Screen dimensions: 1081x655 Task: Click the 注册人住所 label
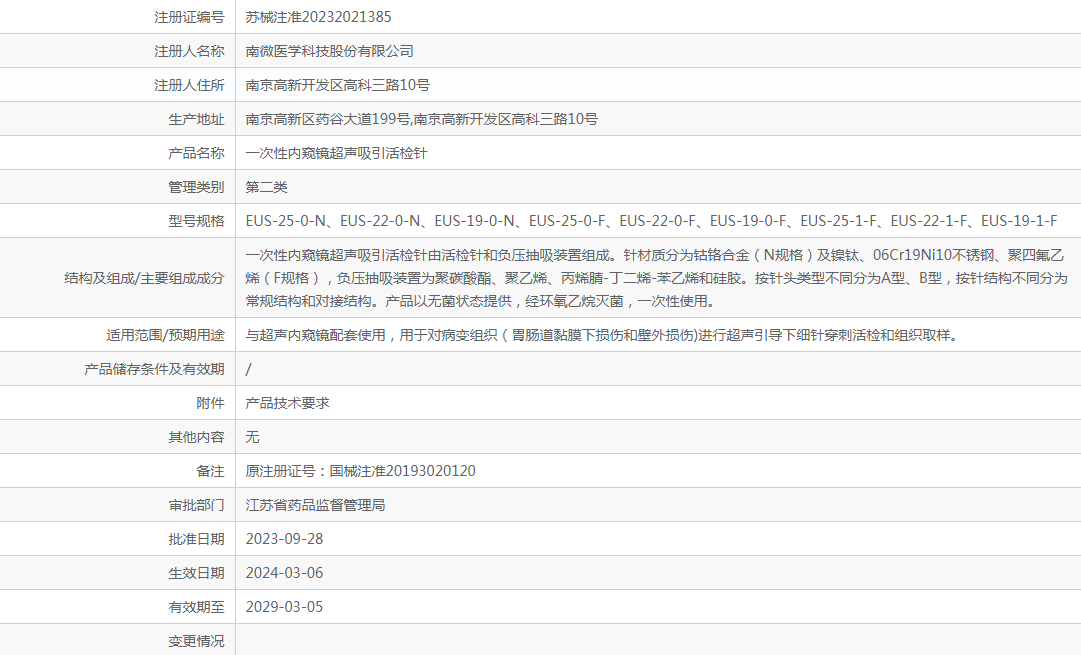(x=189, y=85)
